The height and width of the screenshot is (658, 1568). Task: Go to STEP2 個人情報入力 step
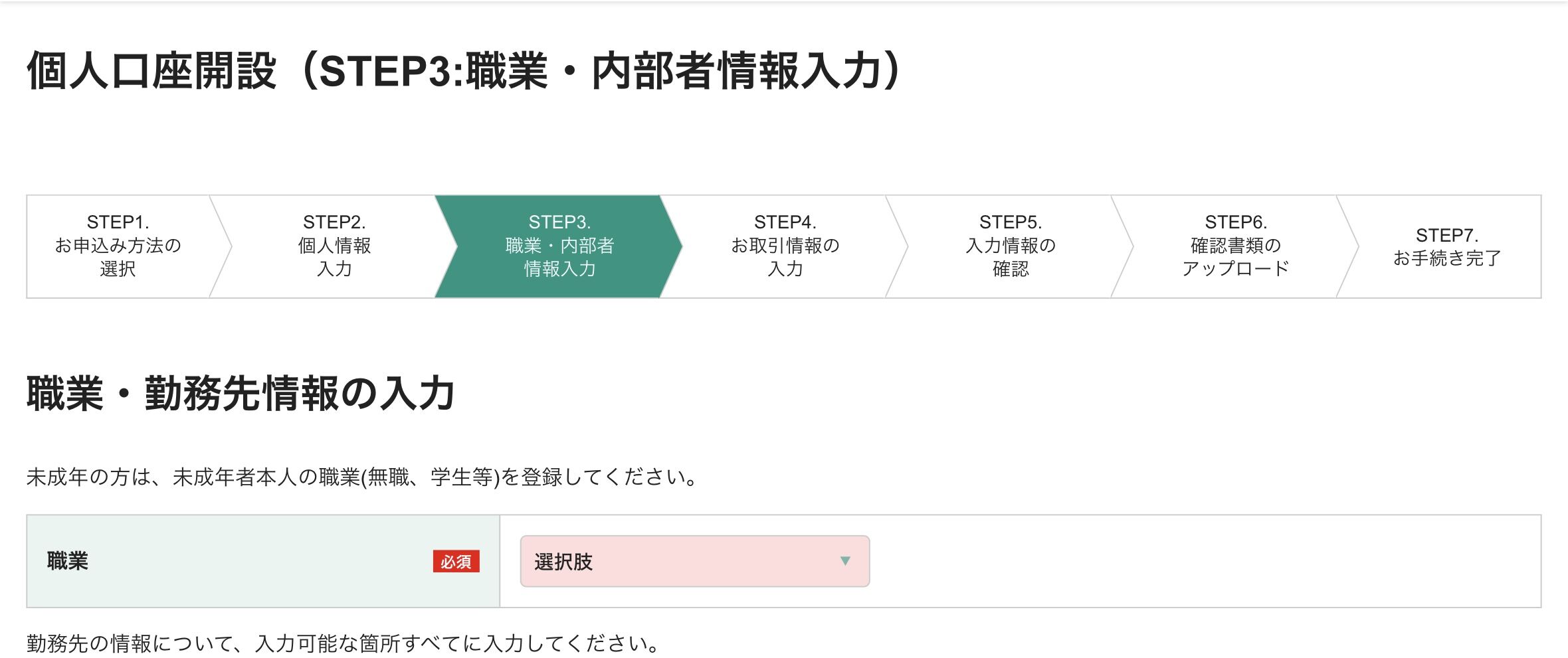[334, 246]
